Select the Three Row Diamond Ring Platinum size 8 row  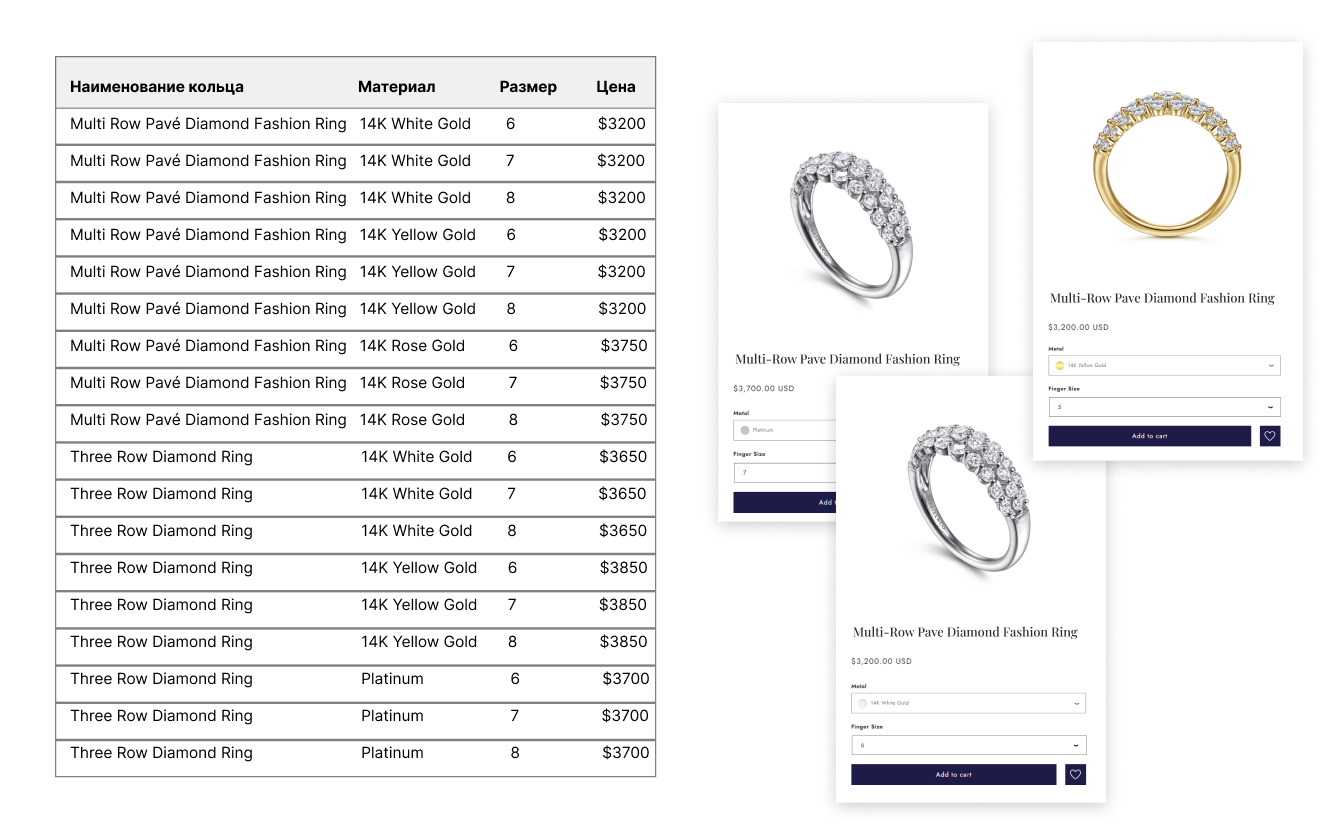click(x=355, y=753)
